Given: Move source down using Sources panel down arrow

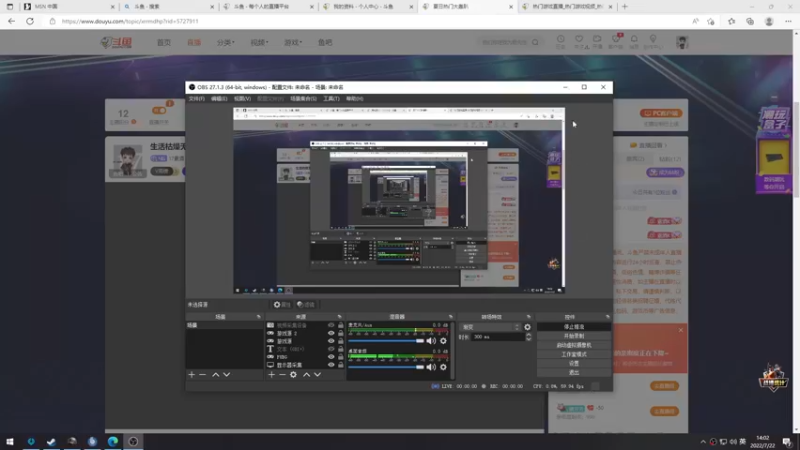Looking at the screenshot, I should tap(317, 374).
